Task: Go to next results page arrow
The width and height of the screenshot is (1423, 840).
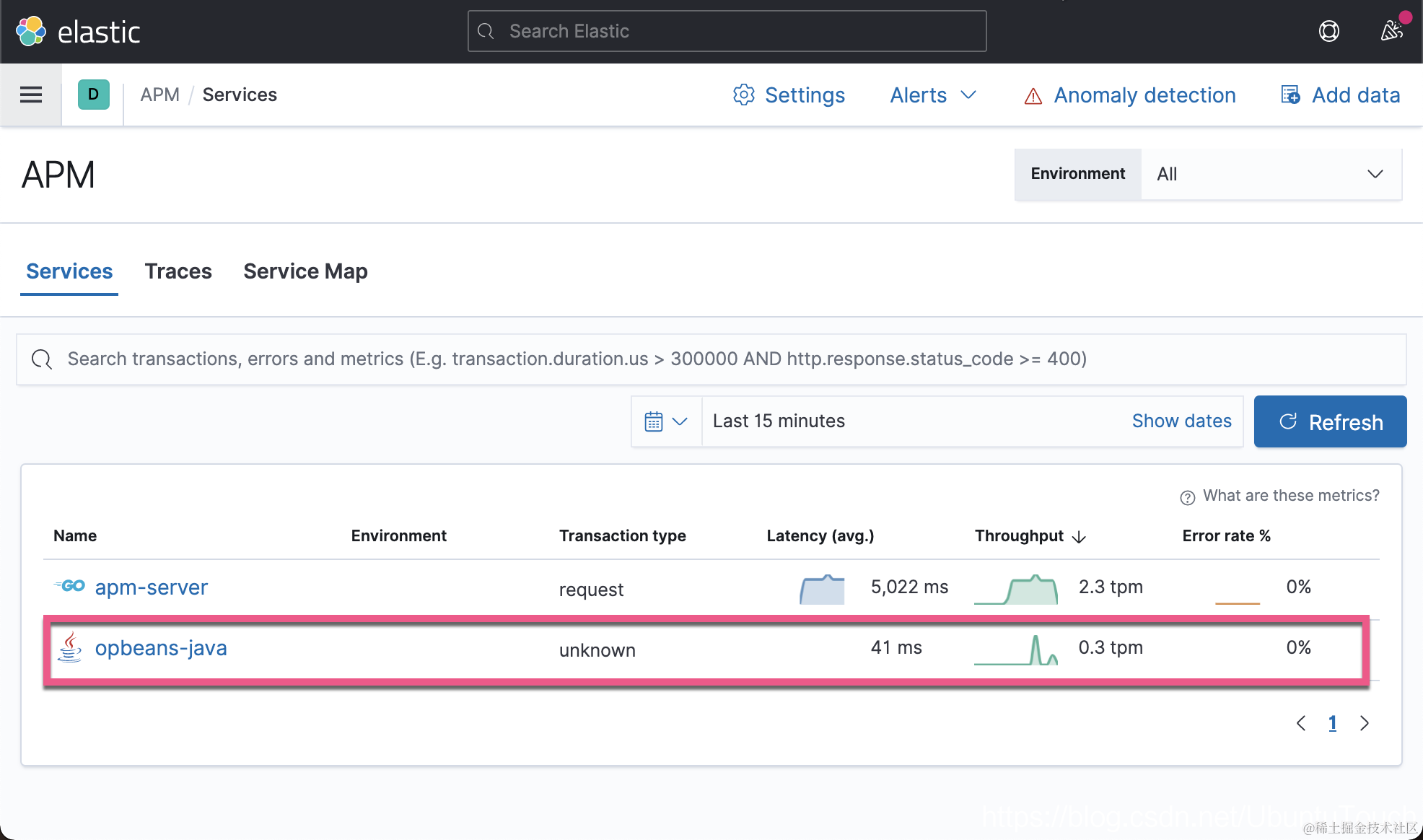Action: point(1364,723)
